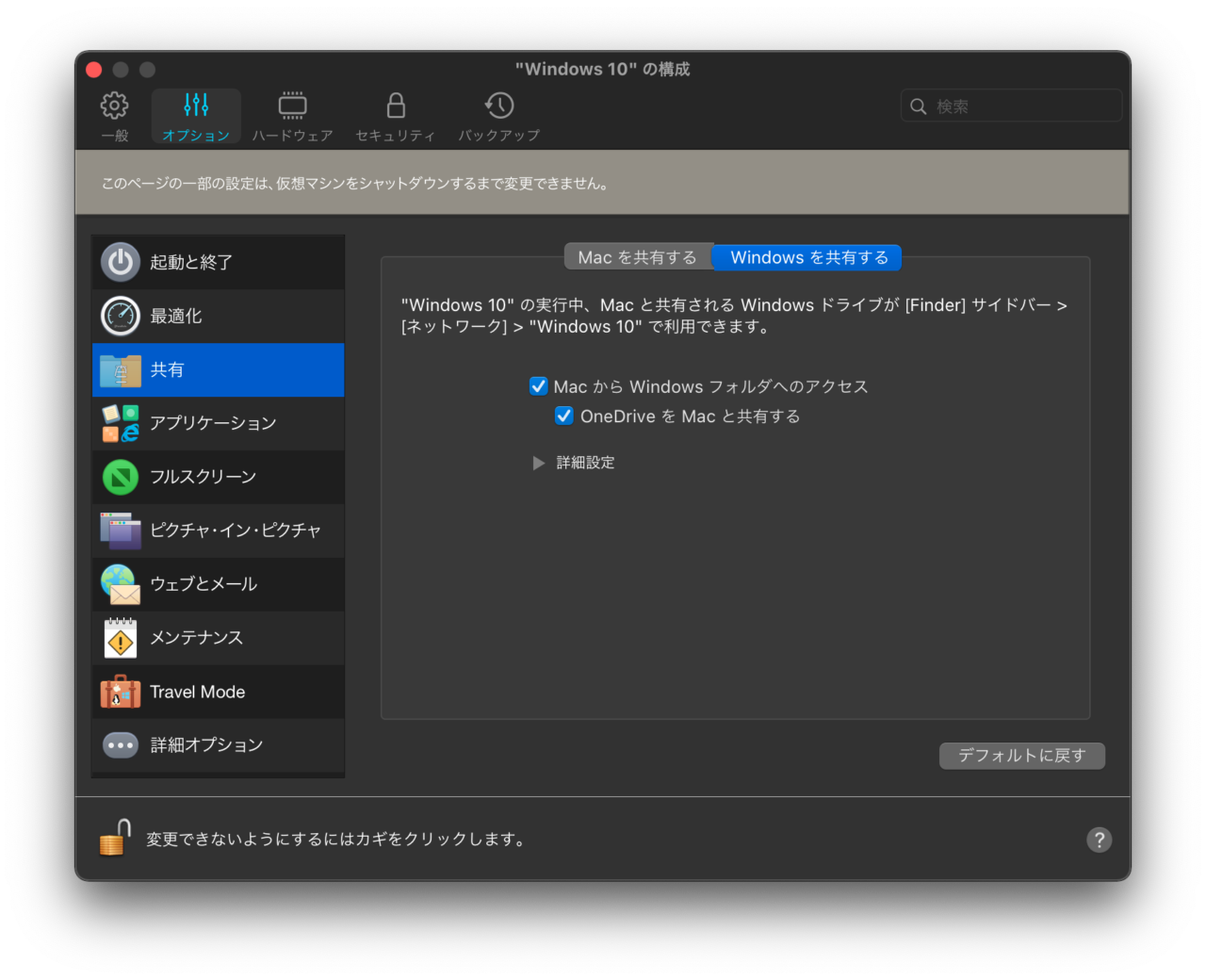Click the Travel Mode suitcase icon
This screenshot has width=1206, height=980.
coord(121,692)
